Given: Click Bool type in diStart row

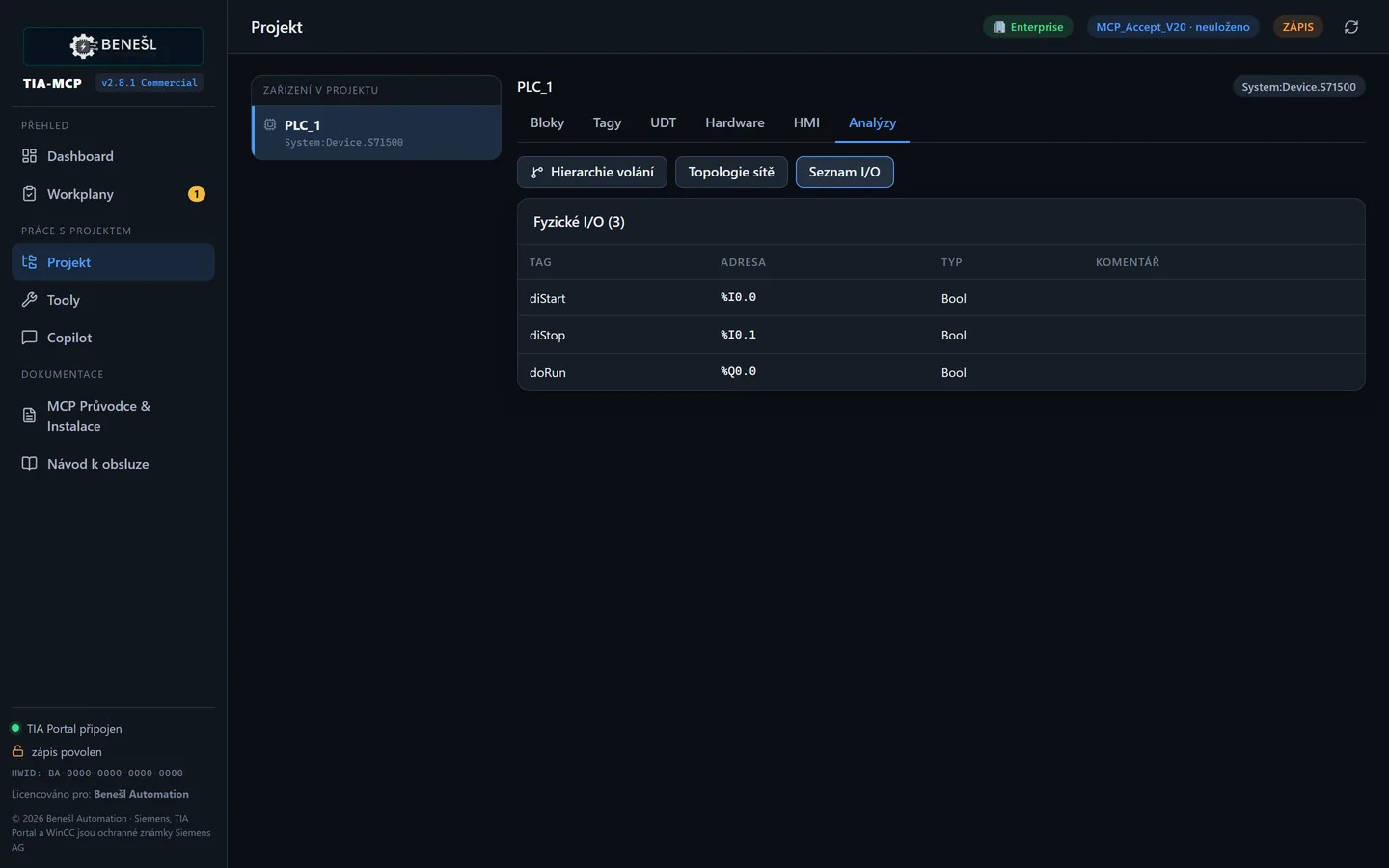Looking at the screenshot, I should tap(953, 298).
